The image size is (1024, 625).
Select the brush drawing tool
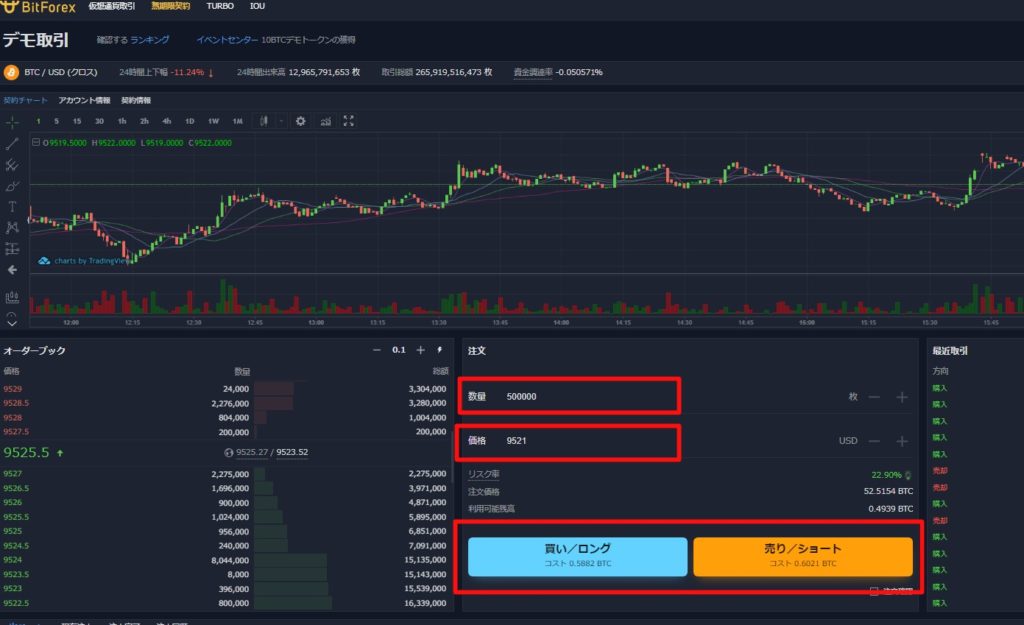coord(12,186)
